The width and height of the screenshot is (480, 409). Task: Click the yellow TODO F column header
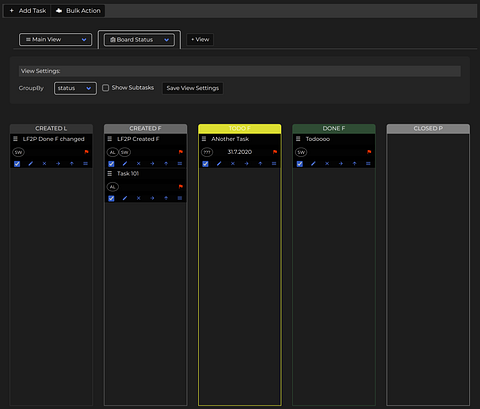click(240, 129)
